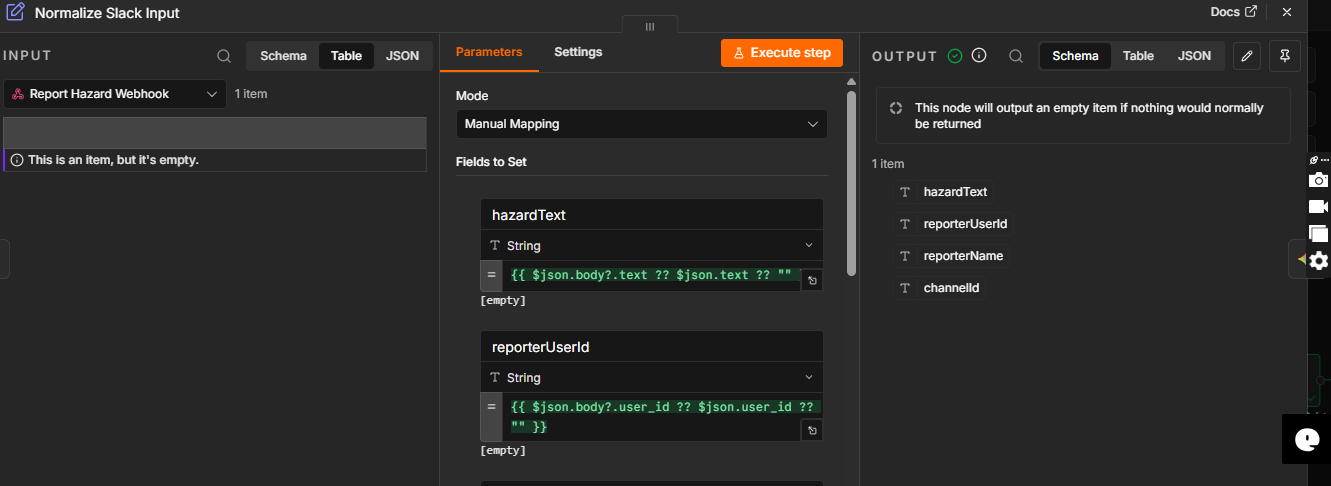1331x486 pixels.
Task: Open the Docs link
Action: [1233, 12]
